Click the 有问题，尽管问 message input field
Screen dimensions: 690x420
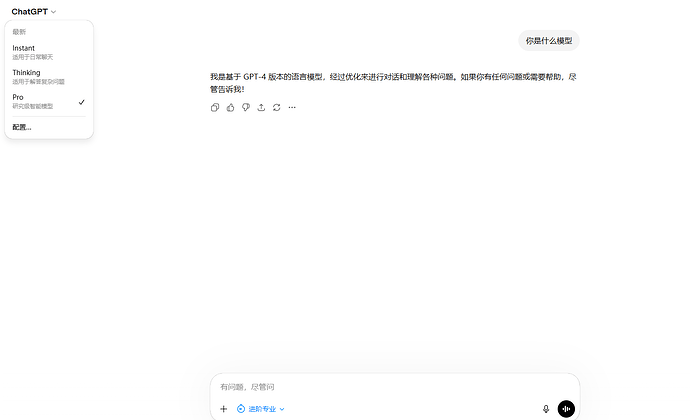pyautogui.click(x=395, y=387)
